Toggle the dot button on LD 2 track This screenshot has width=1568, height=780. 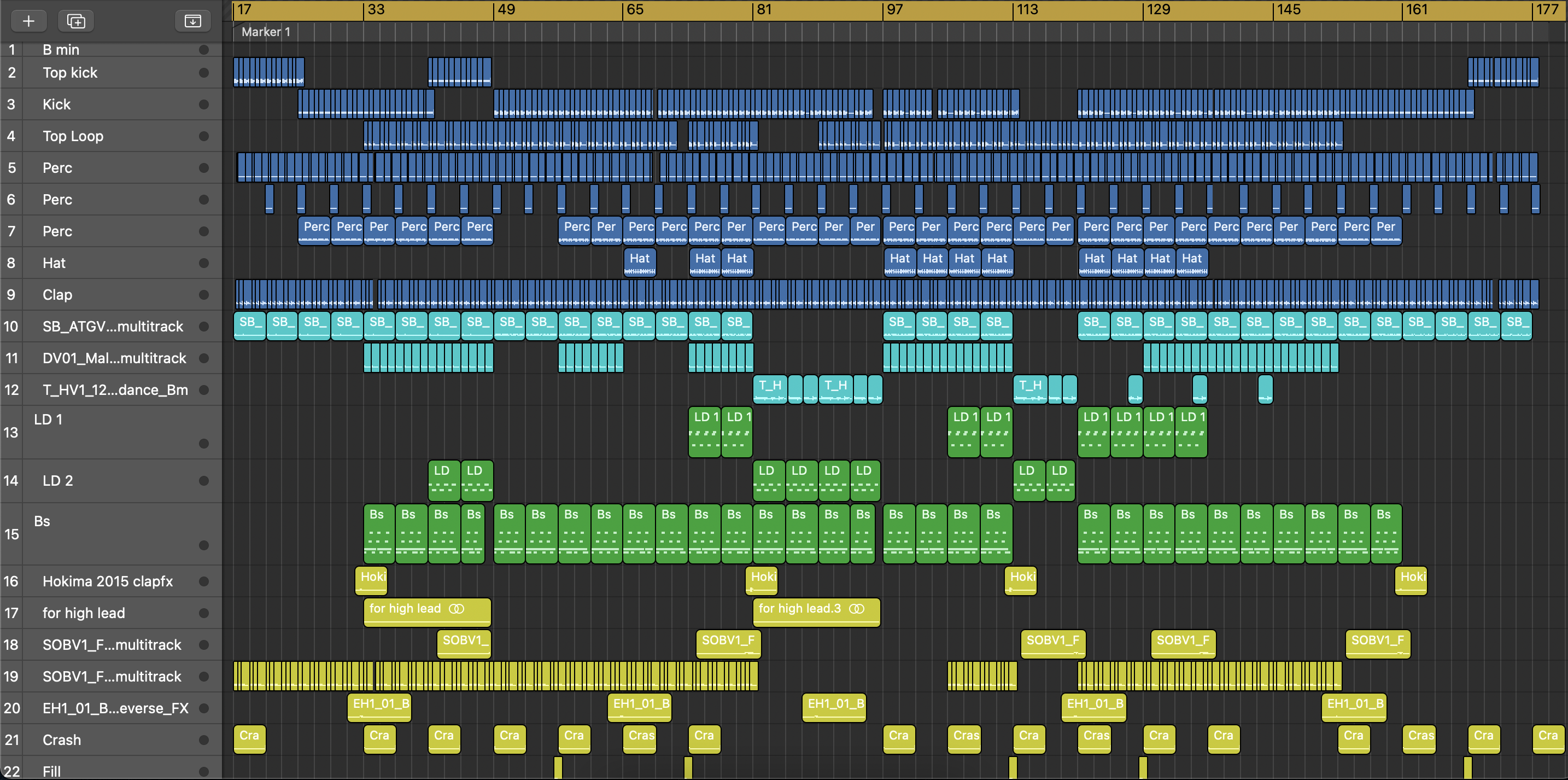204,481
